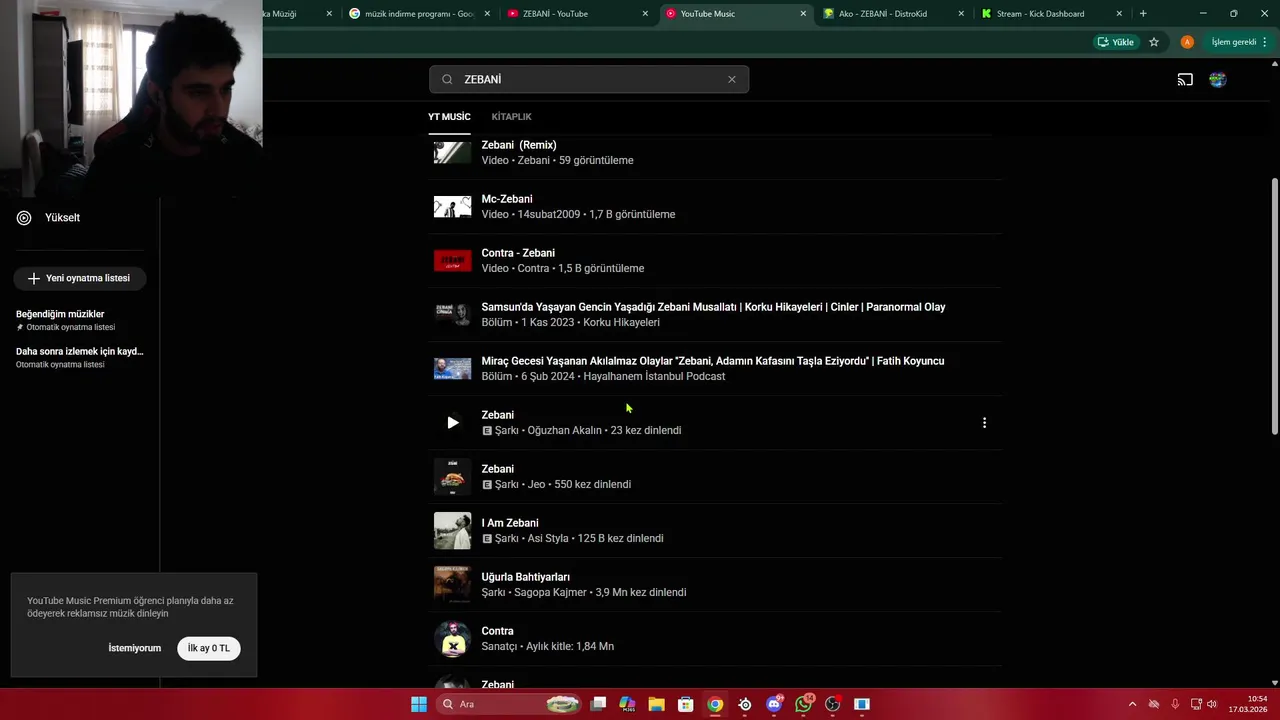1280x720 pixels.
Task: Click the İşlem gerekli button
Action: [x=1239, y=42]
